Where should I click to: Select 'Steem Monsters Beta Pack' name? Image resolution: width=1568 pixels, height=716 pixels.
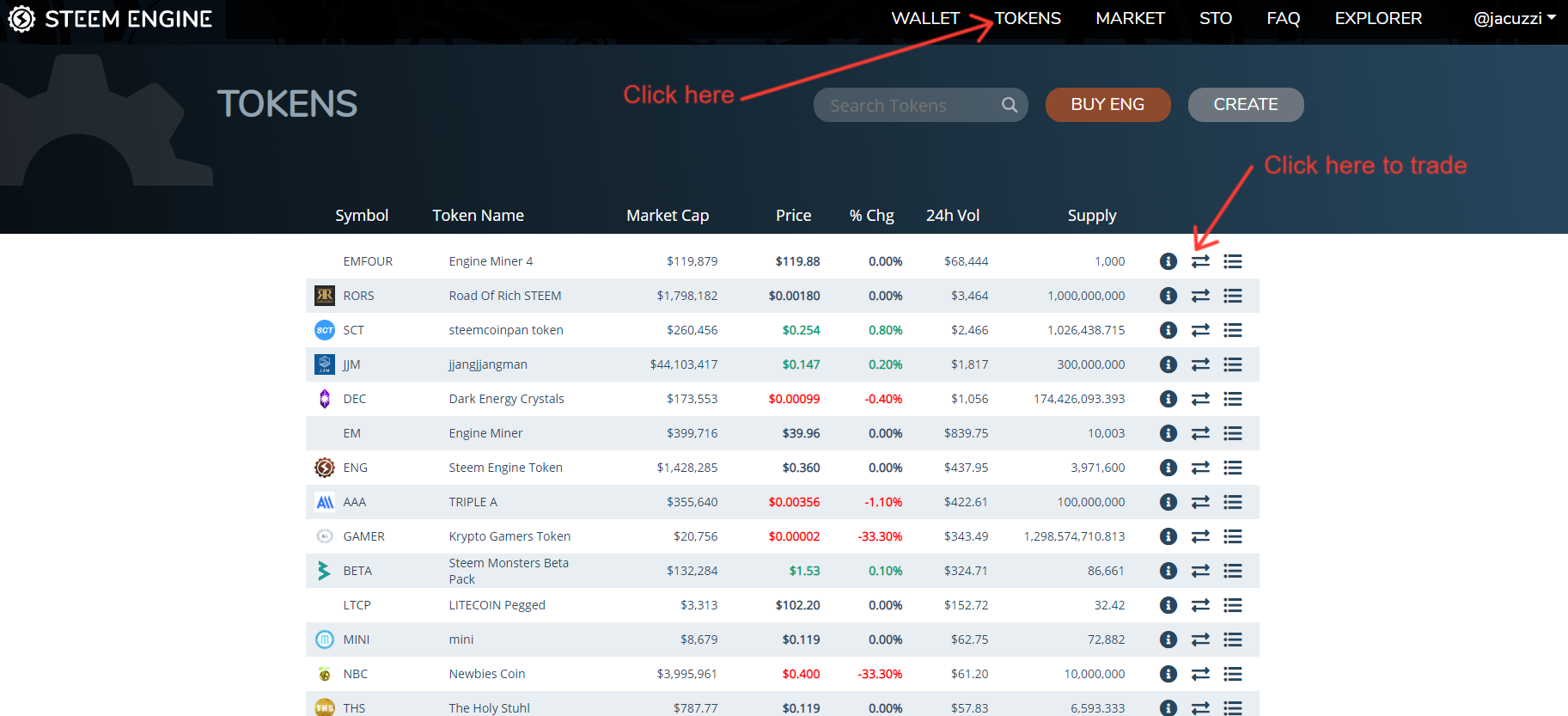(x=509, y=571)
